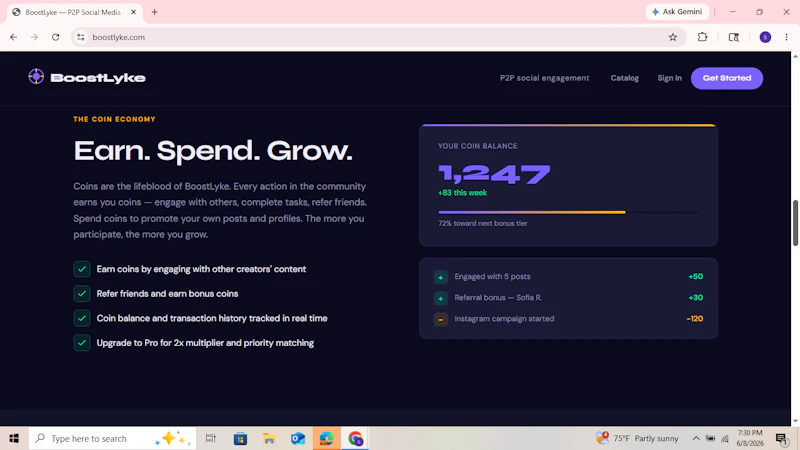Open Outlook from taskbar
800x450 pixels.
click(x=298, y=438)
